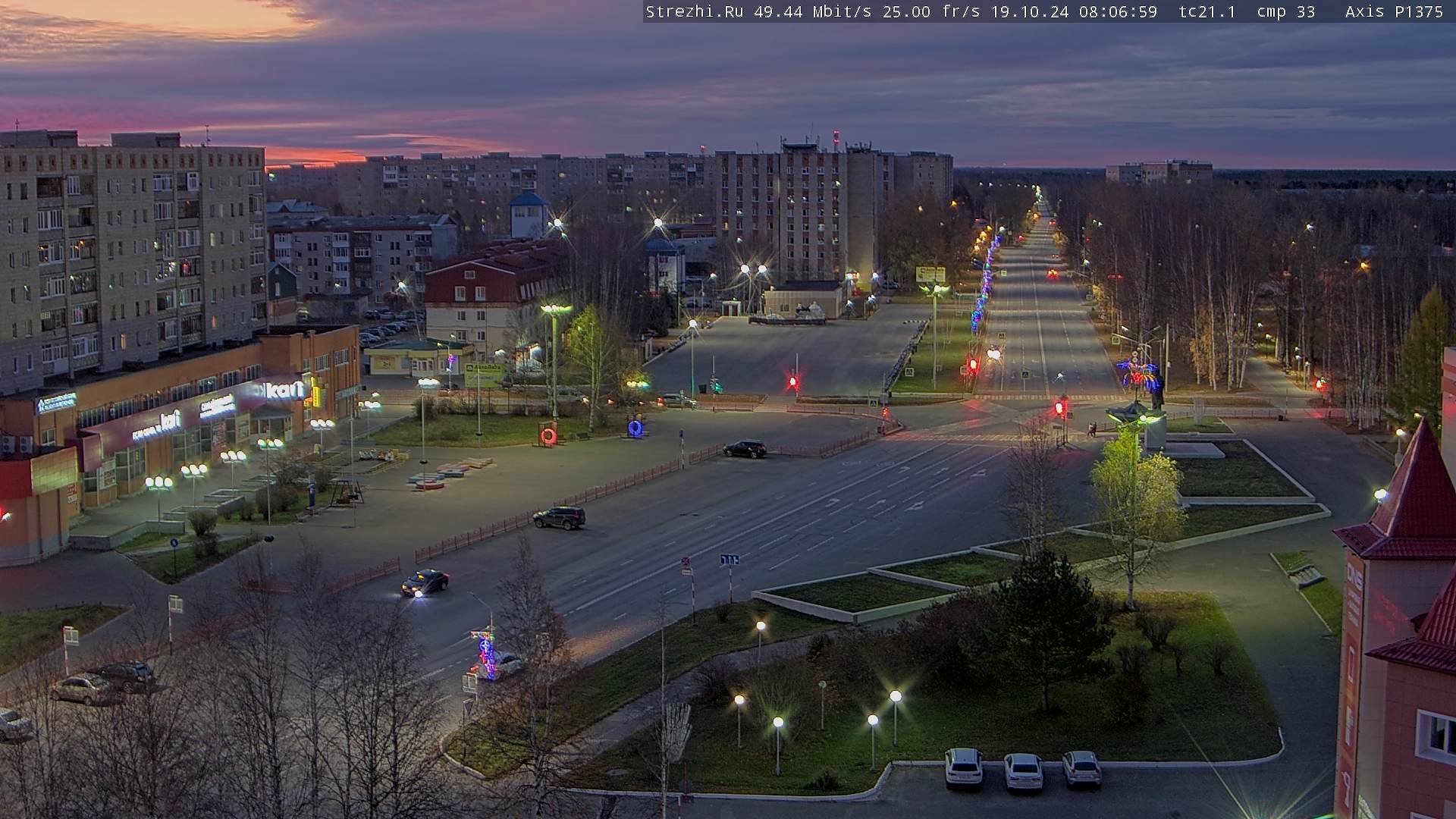
Task: Click the illuminated 'kari' store sign
Action: [285, 390]
